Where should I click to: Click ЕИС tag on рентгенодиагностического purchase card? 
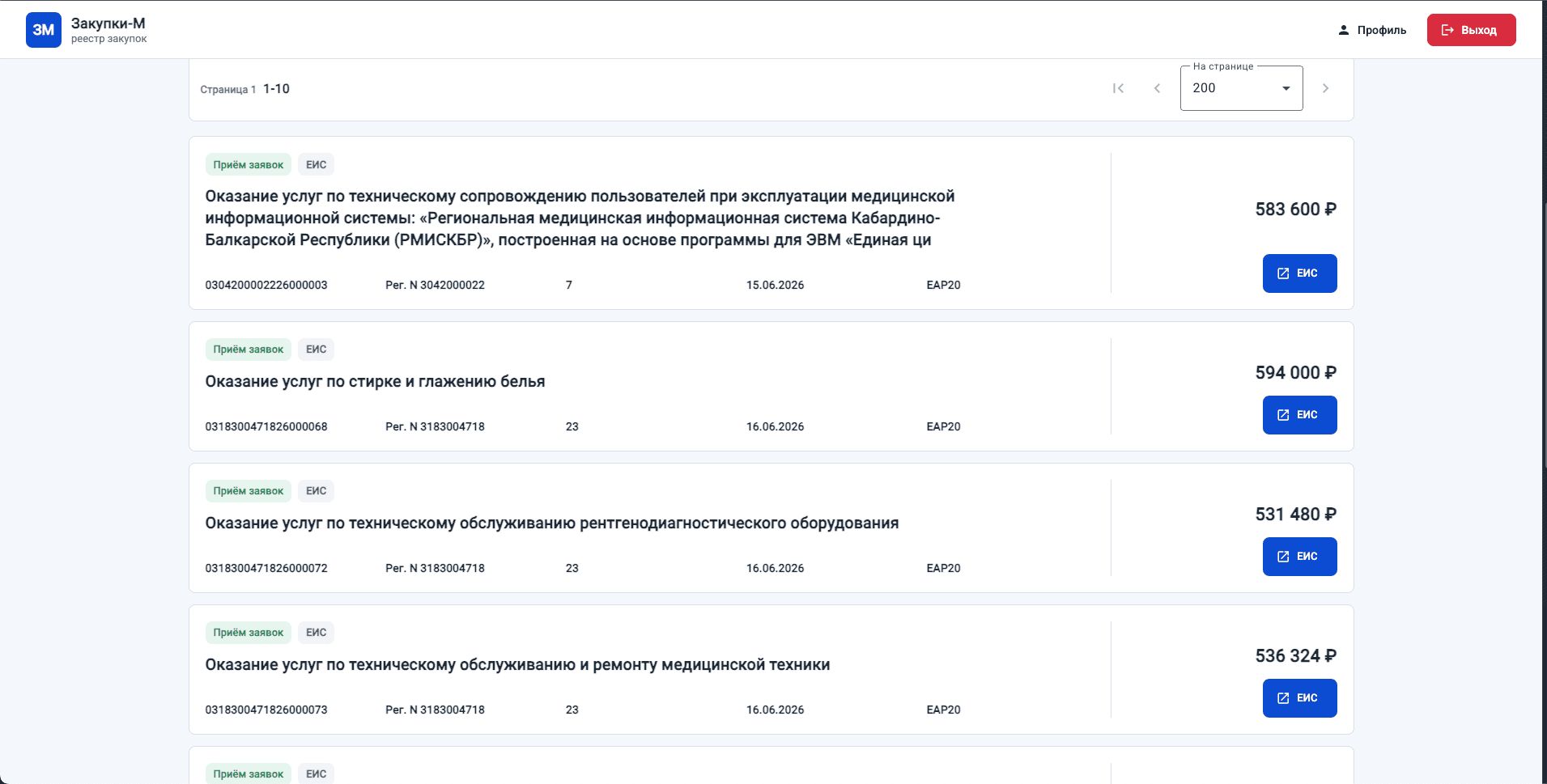316,491
